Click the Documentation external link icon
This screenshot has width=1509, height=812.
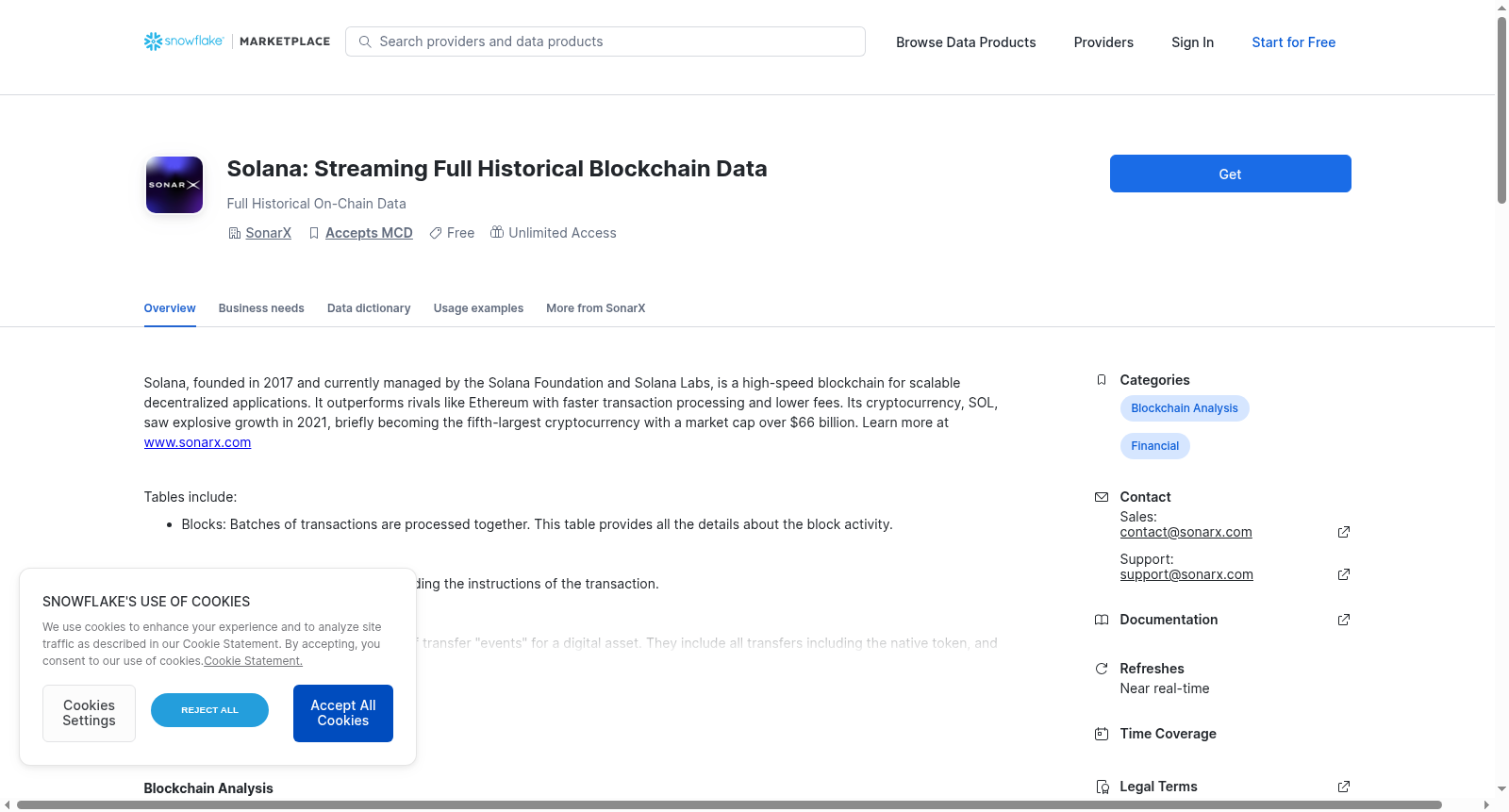[x=1344, y=620]
